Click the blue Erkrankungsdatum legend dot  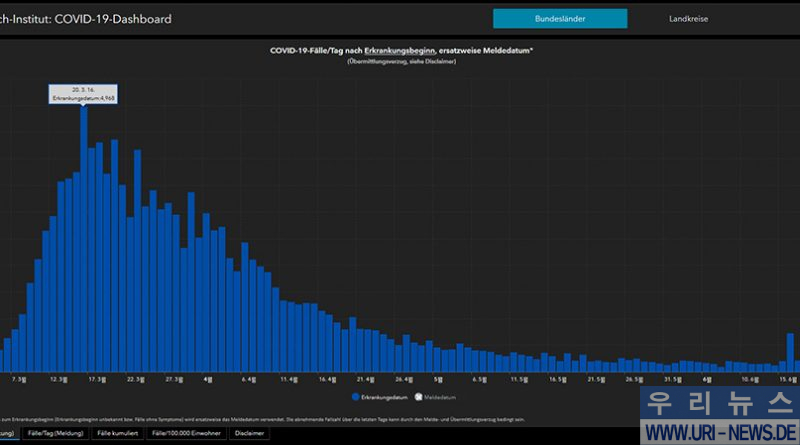356,397
